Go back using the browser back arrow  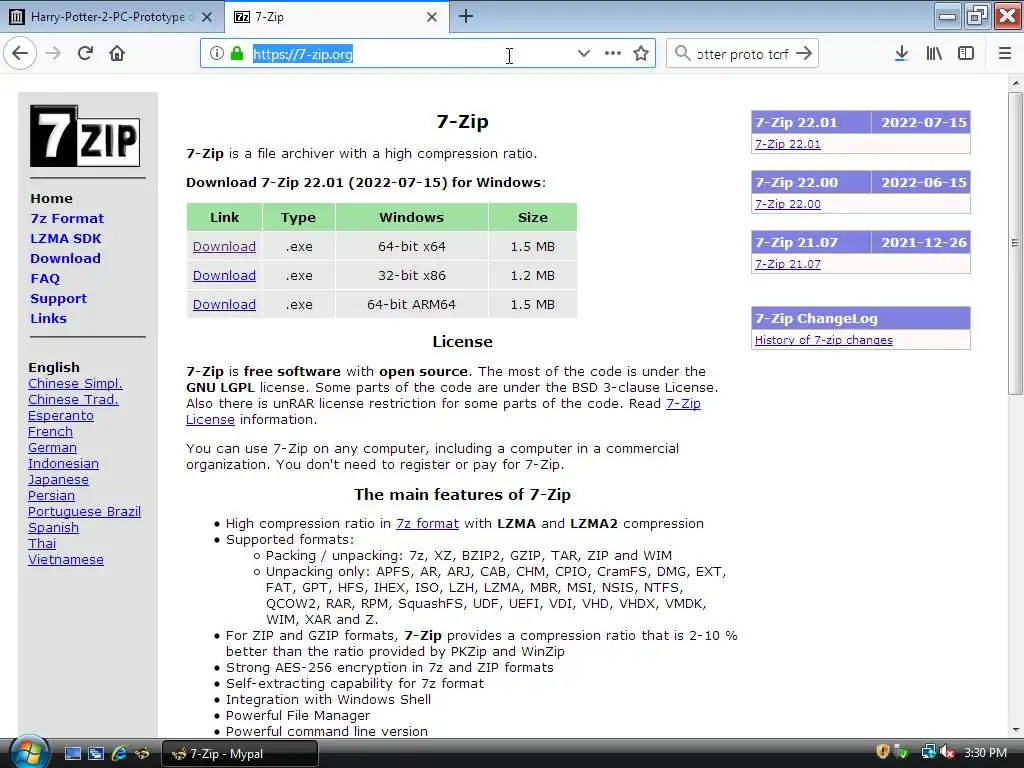click(x=20, y=54)
